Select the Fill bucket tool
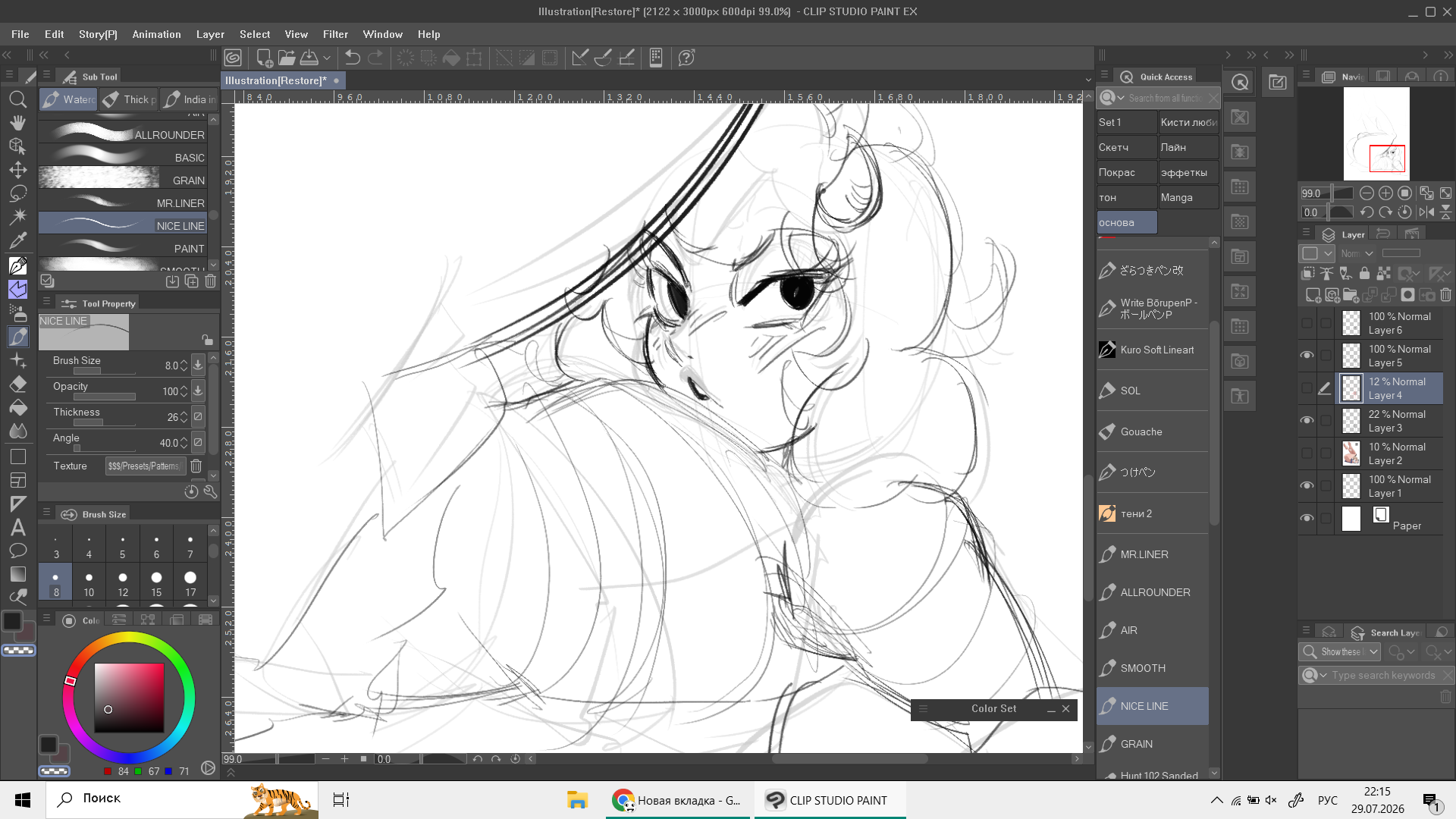The height and width of the screenshot is (819, 1456). point(17,408)
